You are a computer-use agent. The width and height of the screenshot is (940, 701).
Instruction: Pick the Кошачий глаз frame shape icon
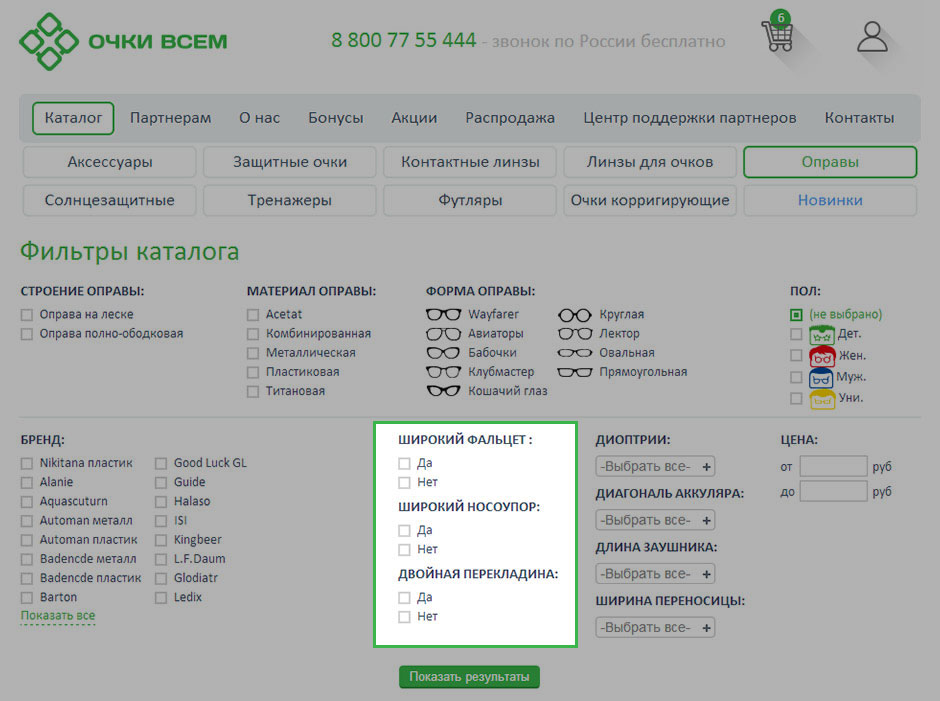[x=443, y=391]
